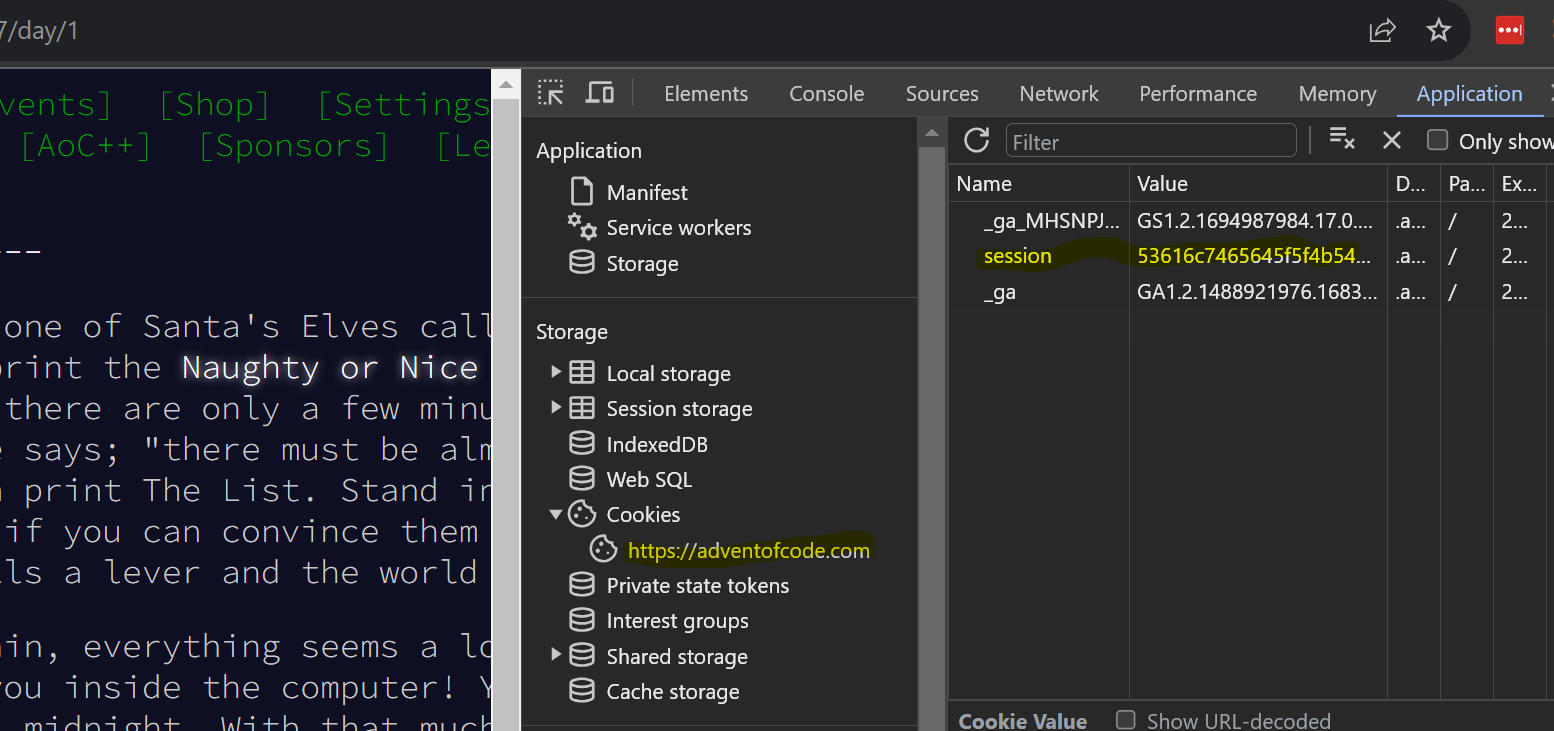
Task: Select the session cookie row
Action: click(1017, 256)
